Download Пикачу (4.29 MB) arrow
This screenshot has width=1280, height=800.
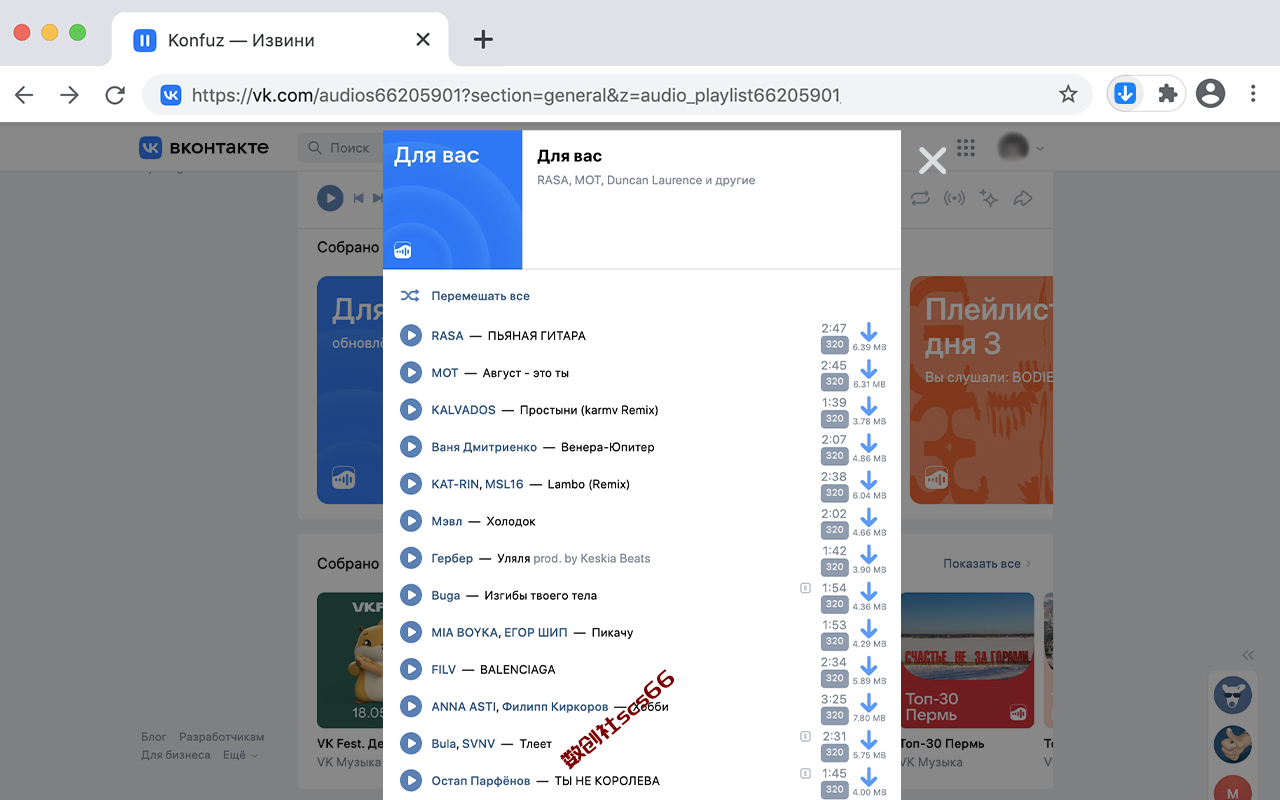pyautogui.click(x=869, y=628)
